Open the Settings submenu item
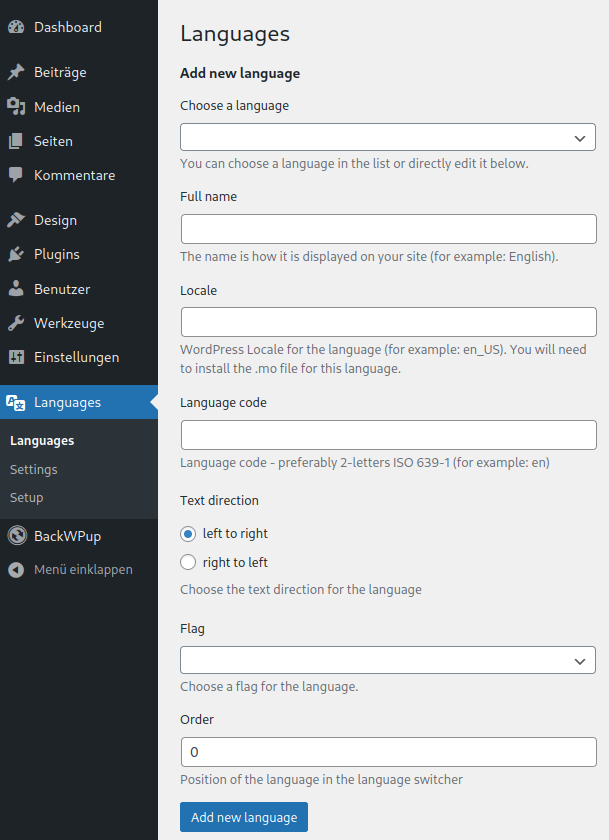The image size is (609, 840). (x=34, y=469)
